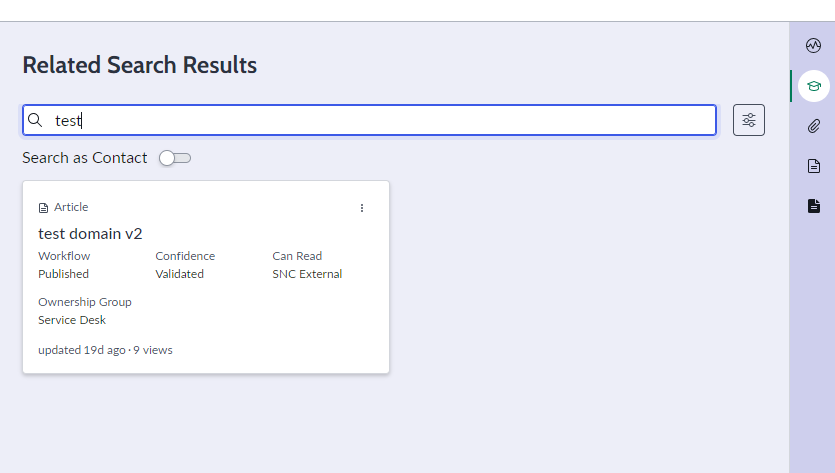Viewport: 835px width, 473px height.
Task: Open the "test domain v2" article title
Action: point(90,234)
